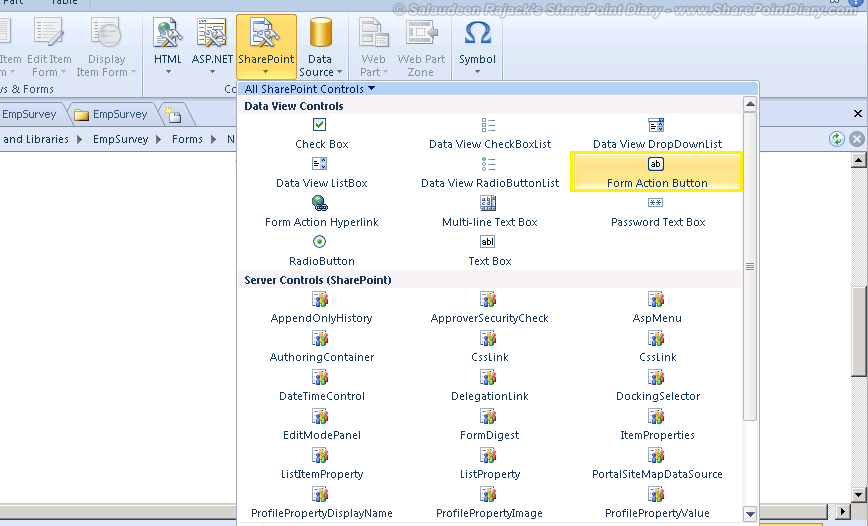
Task: Insert Data View CheckBoxList control
Action: pyautogui.click(x=490, y=133)
